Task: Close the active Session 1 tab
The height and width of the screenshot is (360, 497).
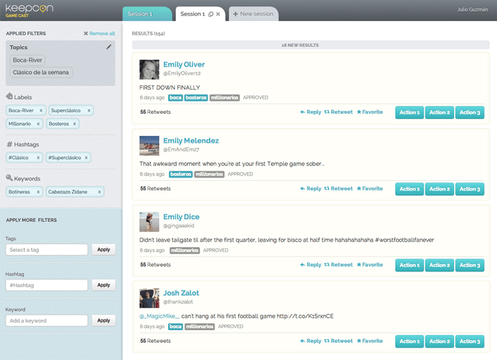Action: (x=218, y=14)
